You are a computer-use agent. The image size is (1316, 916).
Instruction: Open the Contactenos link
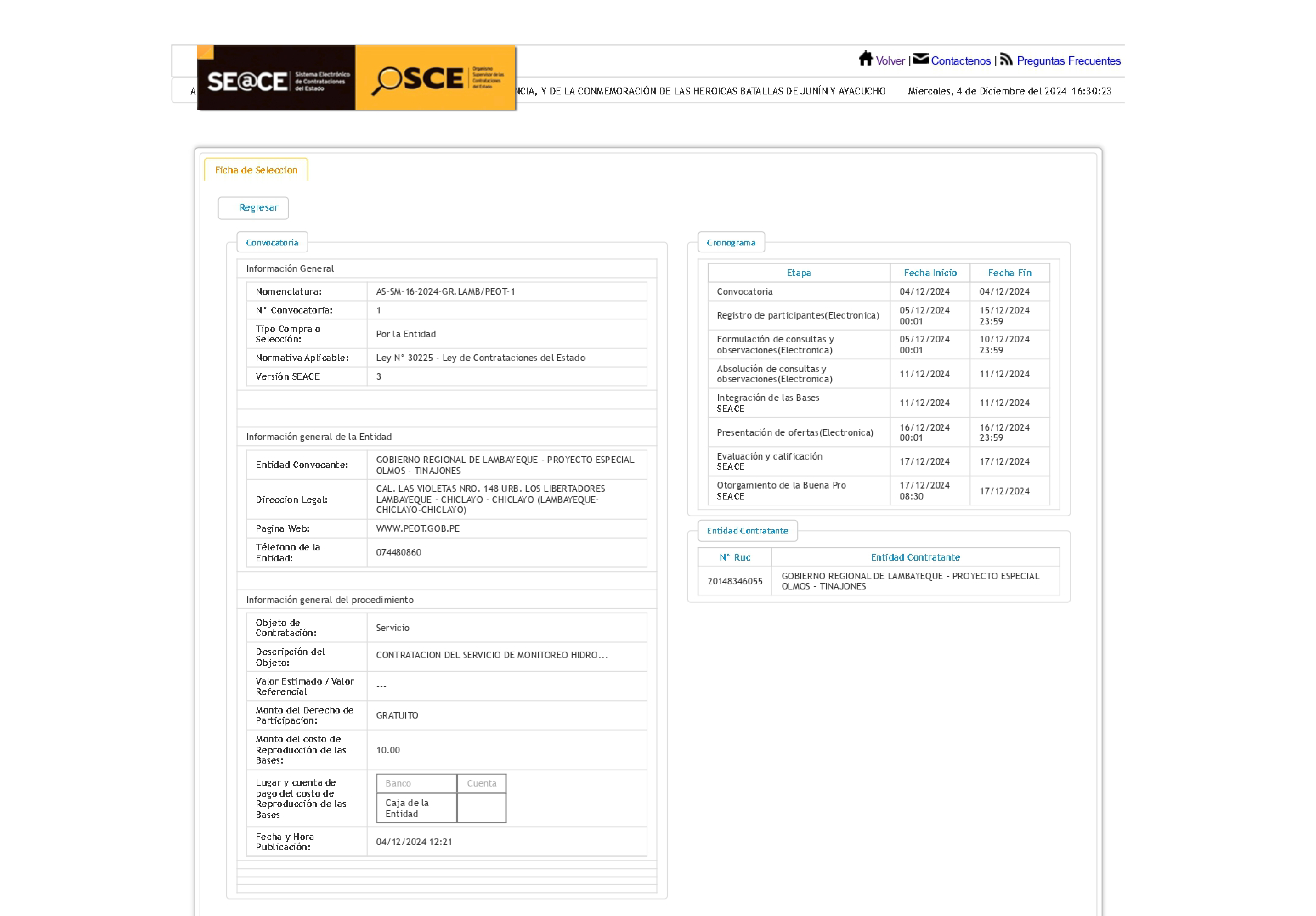[x=961, y=61]
